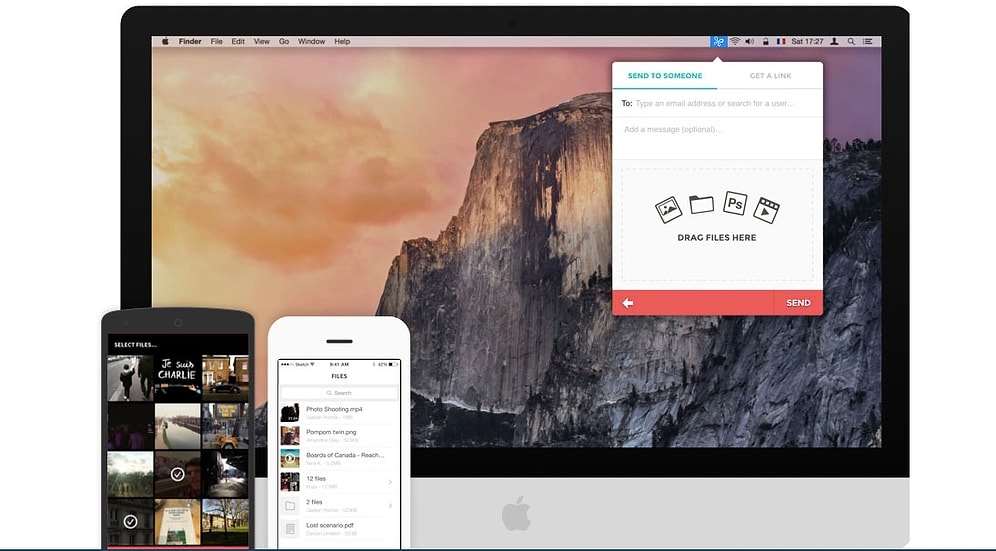The width and height of the screenshot is (996, 551).
Task: Click the folder icon in drop zone
Action: pos(702,204)
